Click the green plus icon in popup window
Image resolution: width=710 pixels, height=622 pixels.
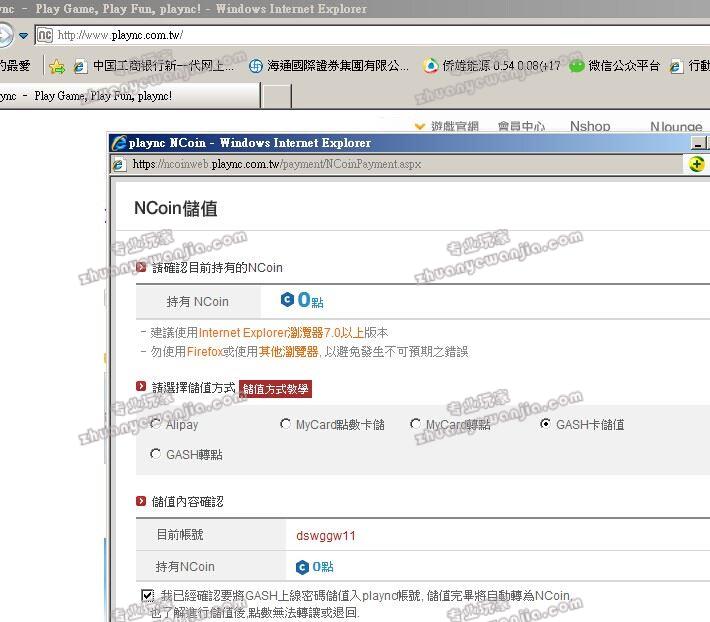pos(697,164)
